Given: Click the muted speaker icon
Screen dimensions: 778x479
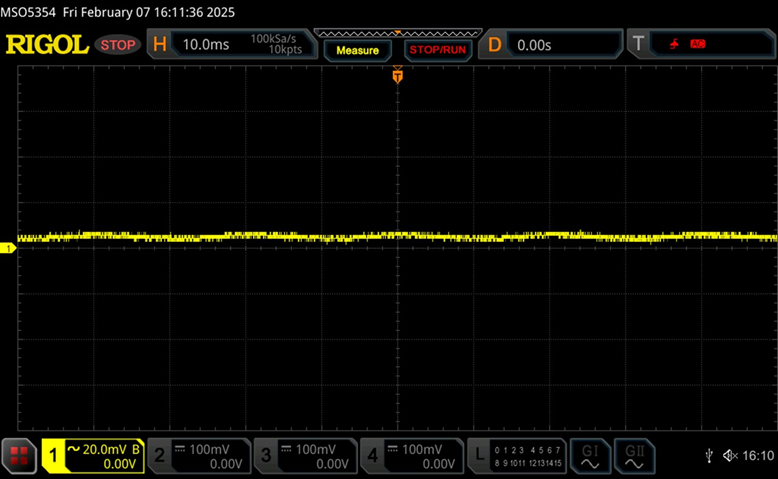Looking at the screenshot, I should [730, 456].
